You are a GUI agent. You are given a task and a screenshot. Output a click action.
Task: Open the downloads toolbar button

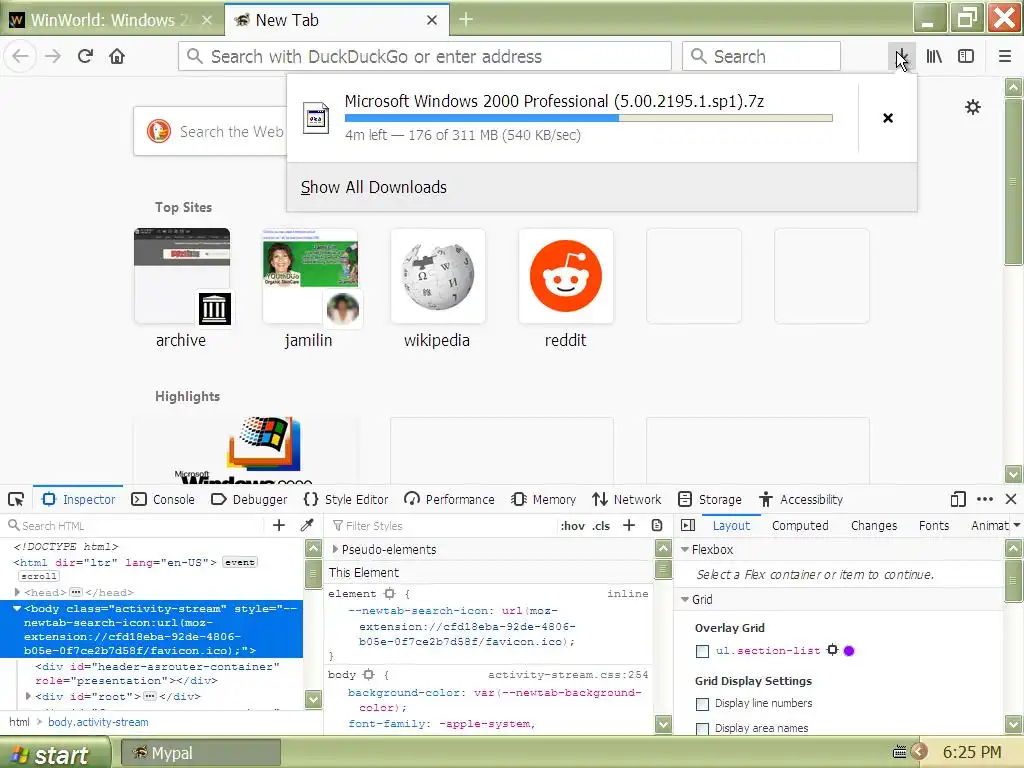pyautogui.click(x=901, y=56)
